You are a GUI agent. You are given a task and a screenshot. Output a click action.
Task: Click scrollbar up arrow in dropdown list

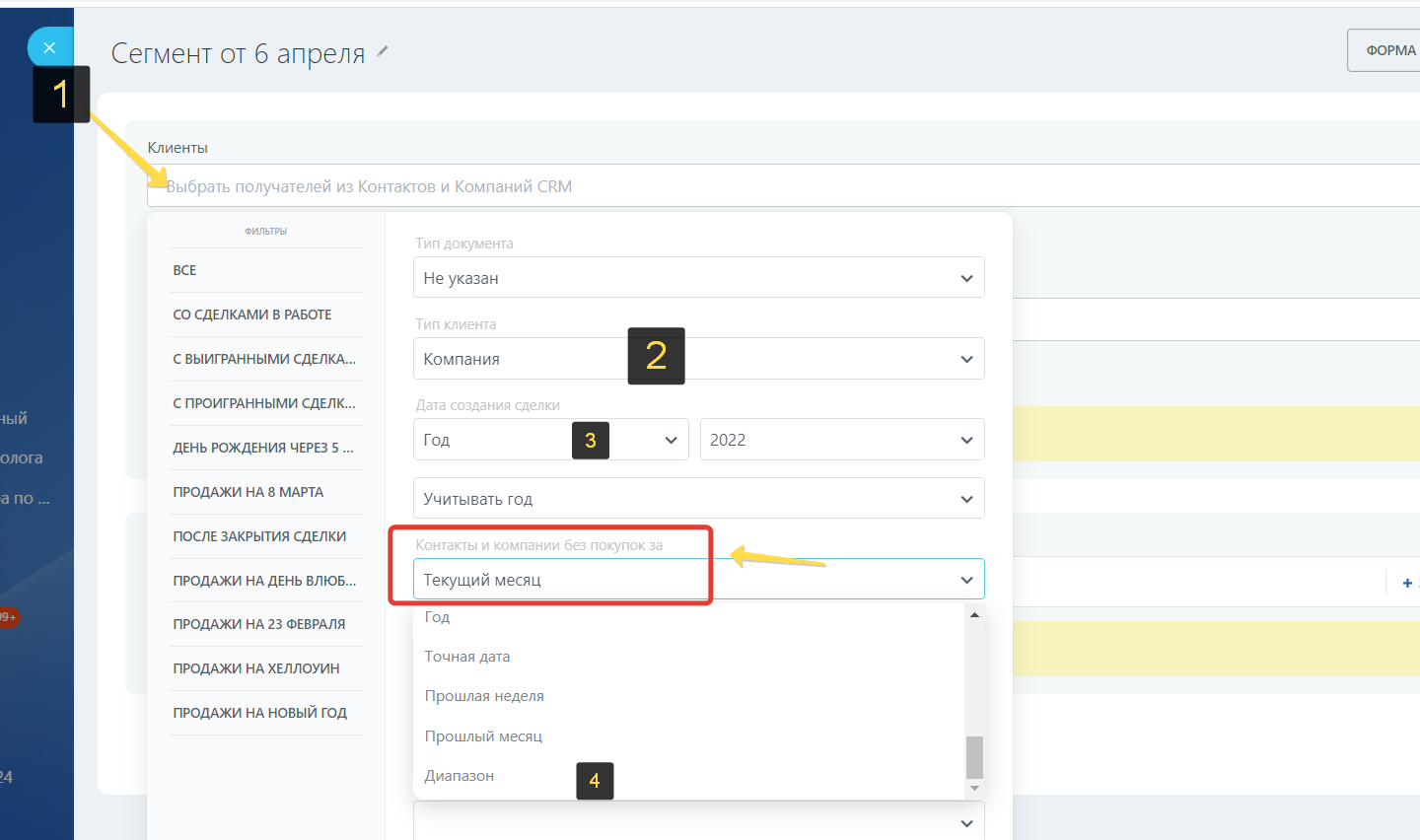[974, 615]
